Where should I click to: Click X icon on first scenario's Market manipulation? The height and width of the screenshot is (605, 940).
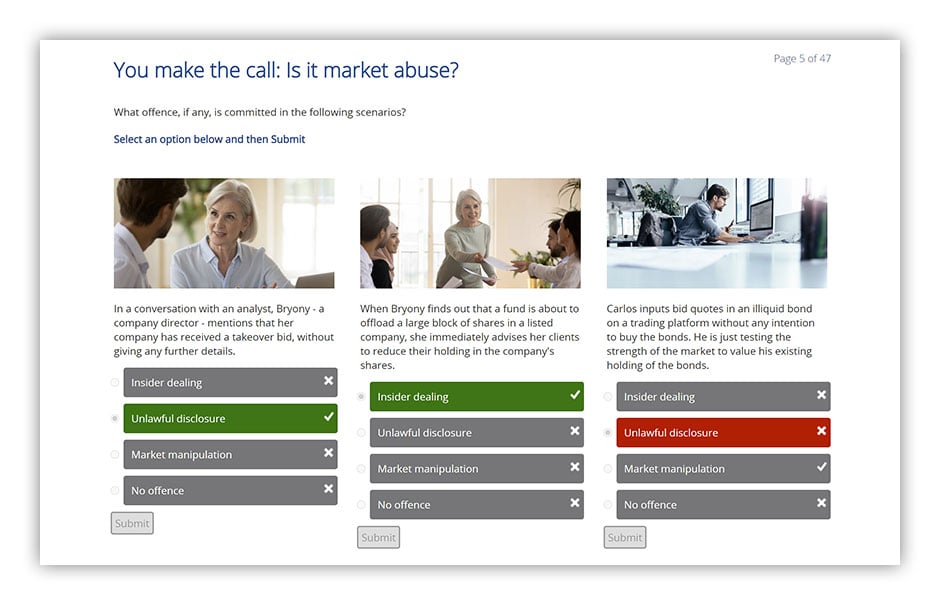coord(329,453)
